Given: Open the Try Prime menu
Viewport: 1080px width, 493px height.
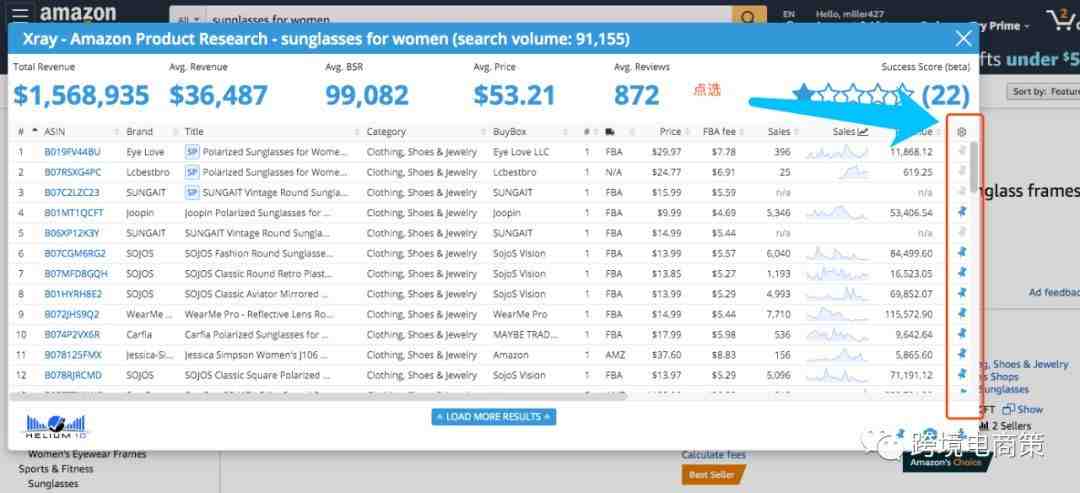Looking at the screenshot, I should [x=1004, y=26].
